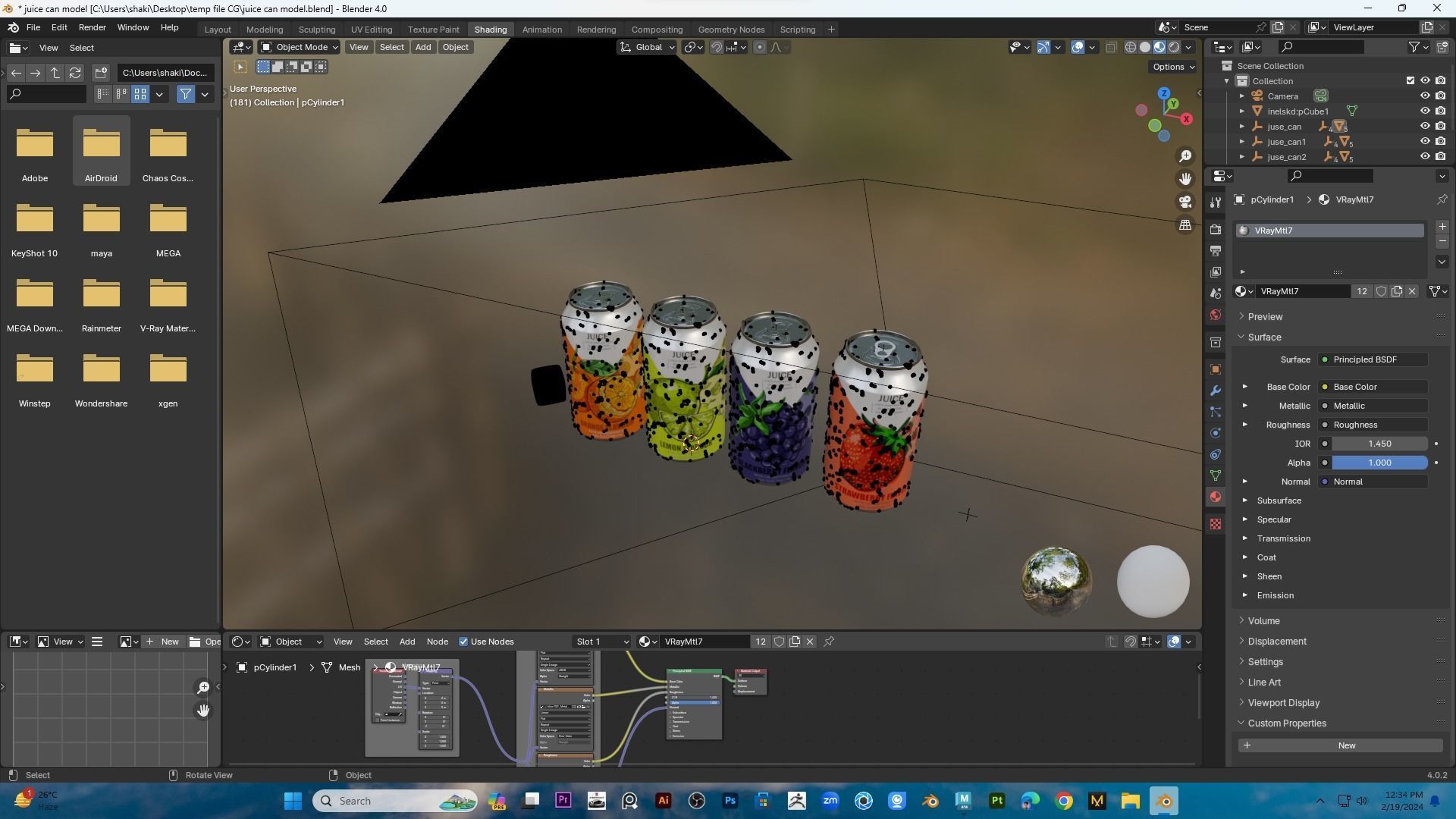The height and width of the screenshot is (819, 1456).
Task: Open Modifiers properties wrench icon
Action: [1216, 391]
